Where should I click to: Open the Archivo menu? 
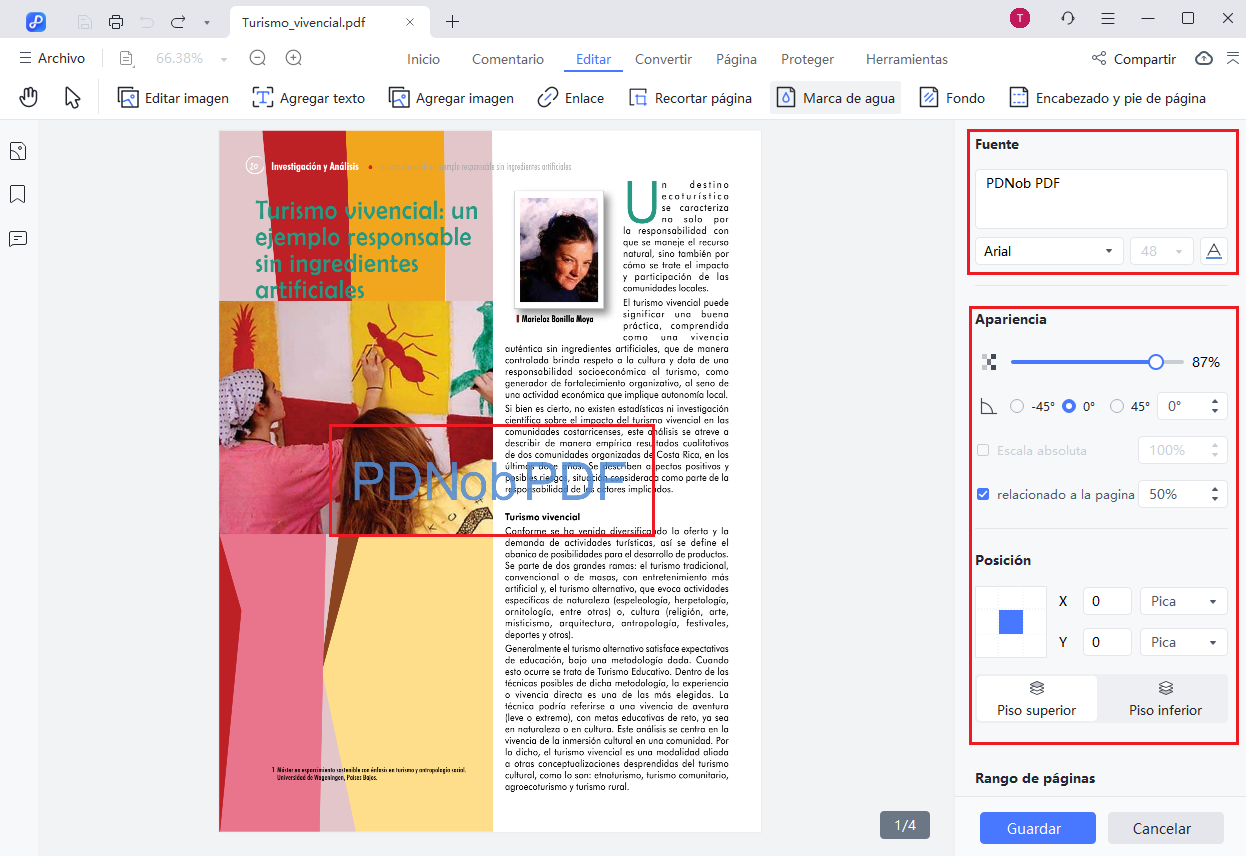coord(52,58)
